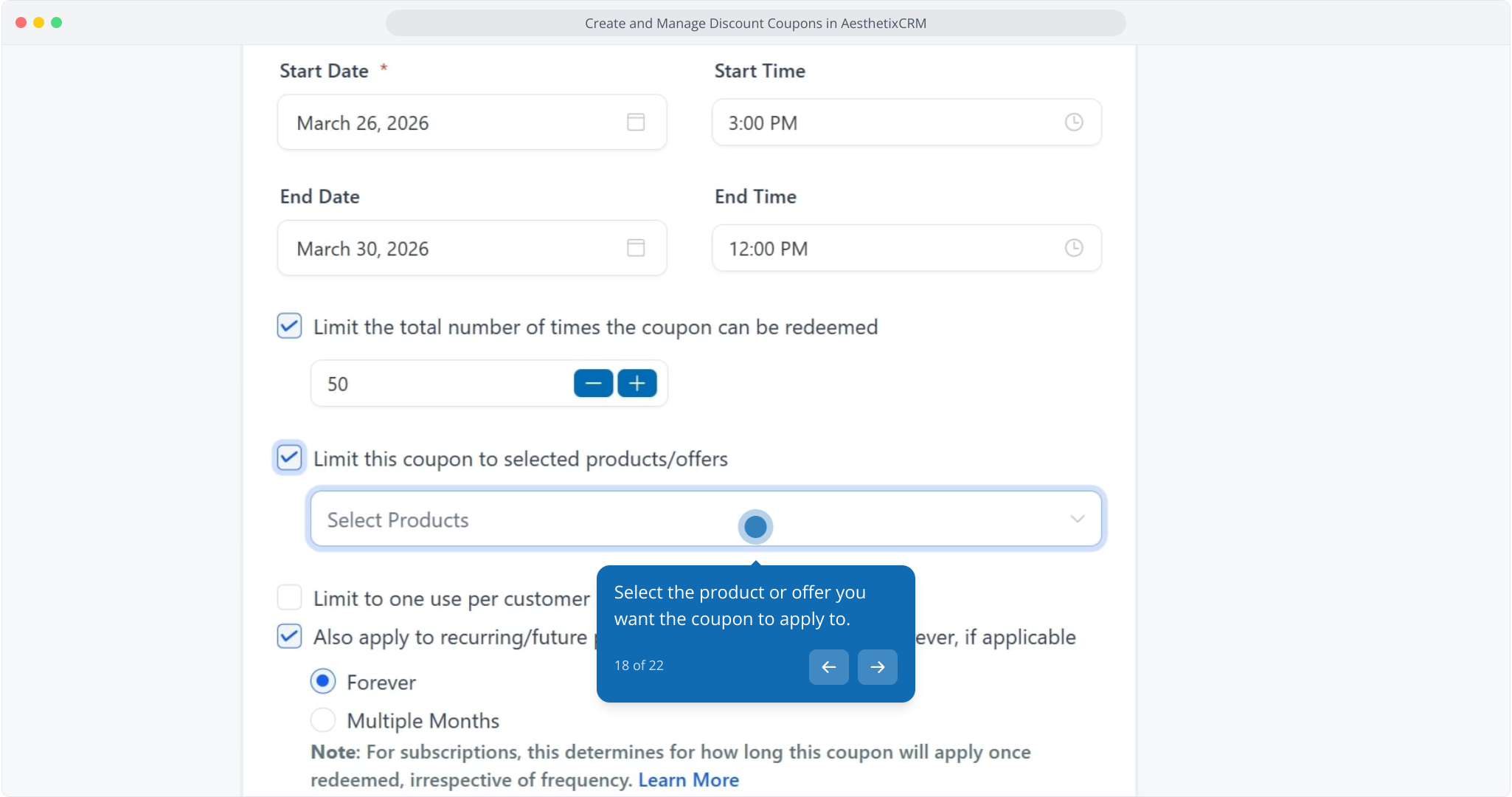Viewport: 1512px width, 797px height.
Task: Enable limit to one use per customer
Action: click(289, 598)
